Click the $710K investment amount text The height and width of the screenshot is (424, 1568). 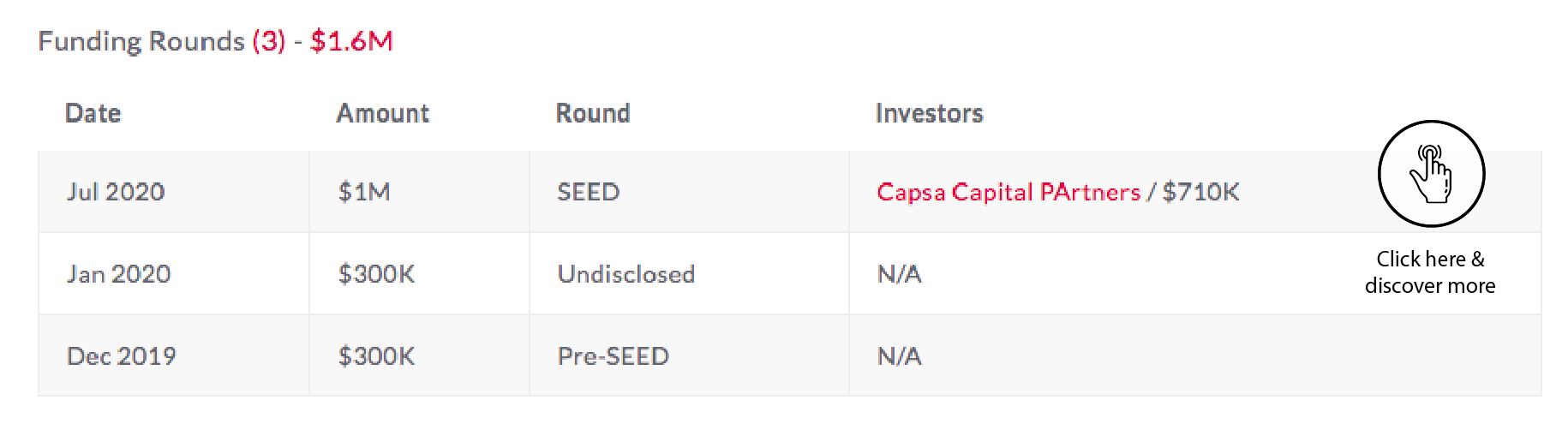1200,192
